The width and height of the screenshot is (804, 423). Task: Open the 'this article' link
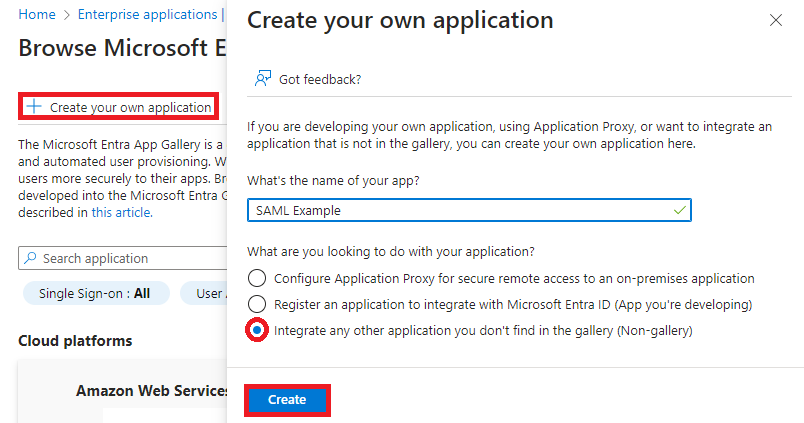coord(121,212)
